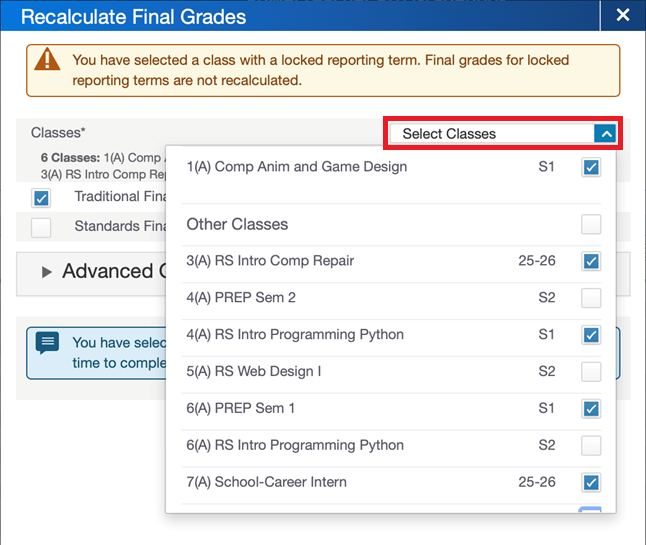The width and height of the screenshot is (646, 545).
Task: Toggle the Traditional Final Grades checkbox
Action: pos(41,197)
